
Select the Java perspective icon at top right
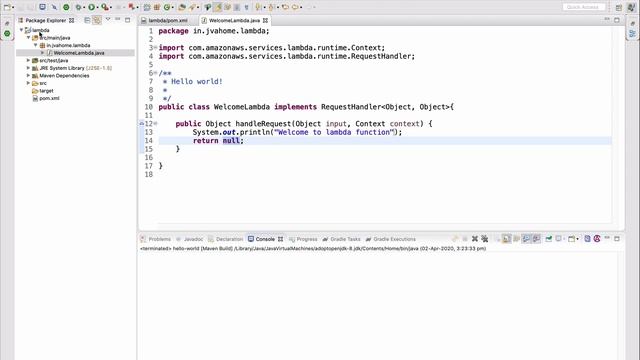point(632,7)
